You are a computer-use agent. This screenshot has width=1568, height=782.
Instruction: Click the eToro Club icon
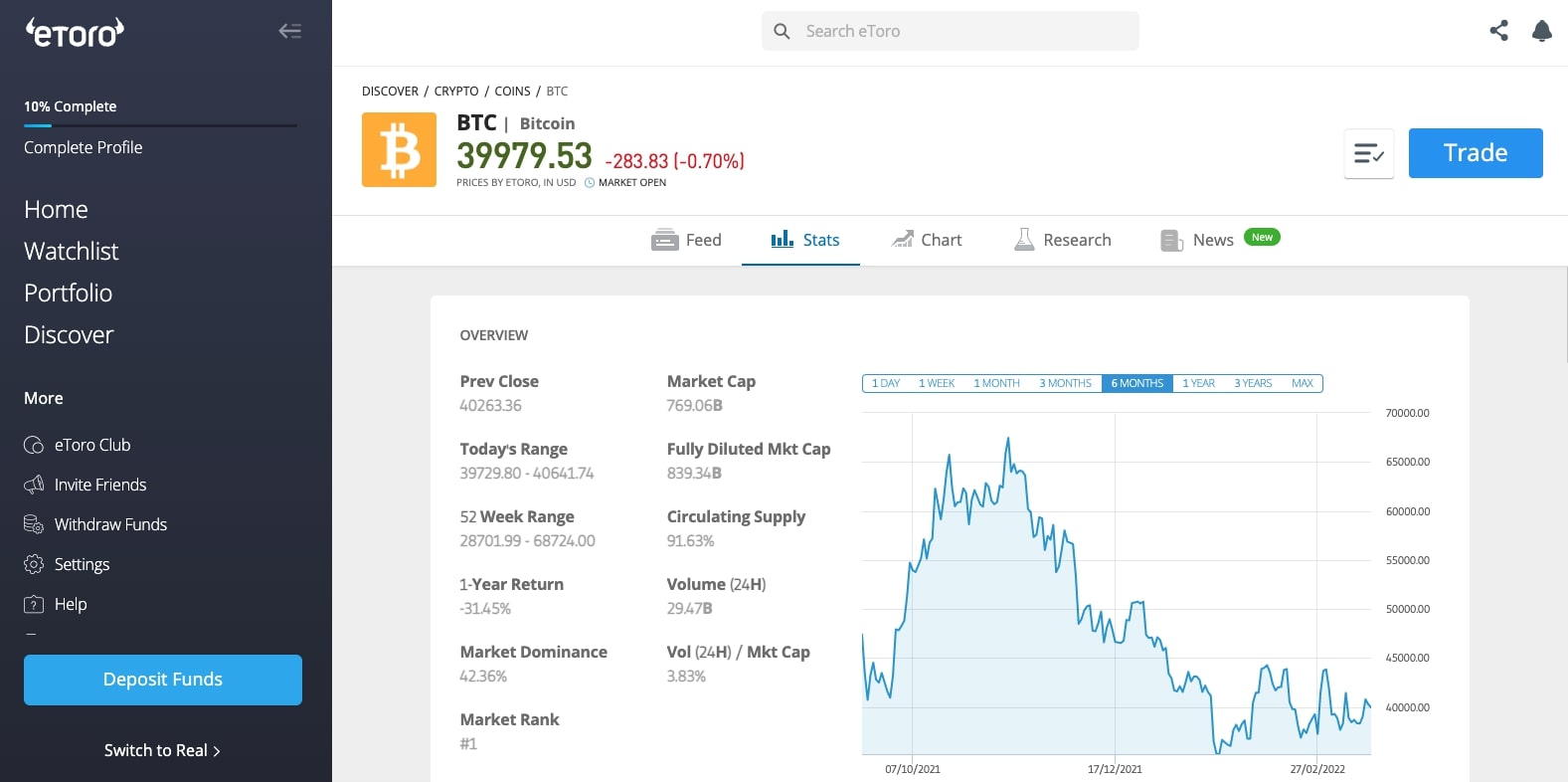[x=34, y=445]
